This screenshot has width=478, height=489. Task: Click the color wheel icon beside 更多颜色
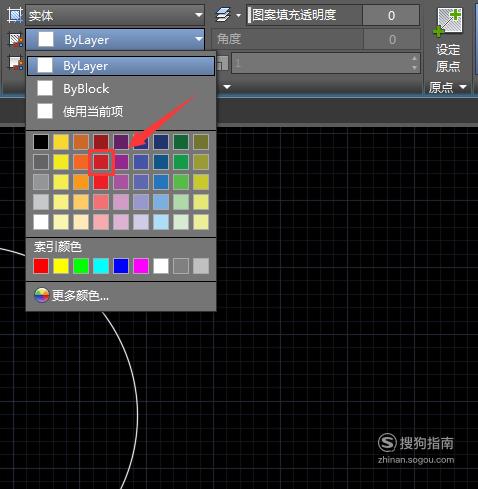(42, 295)
